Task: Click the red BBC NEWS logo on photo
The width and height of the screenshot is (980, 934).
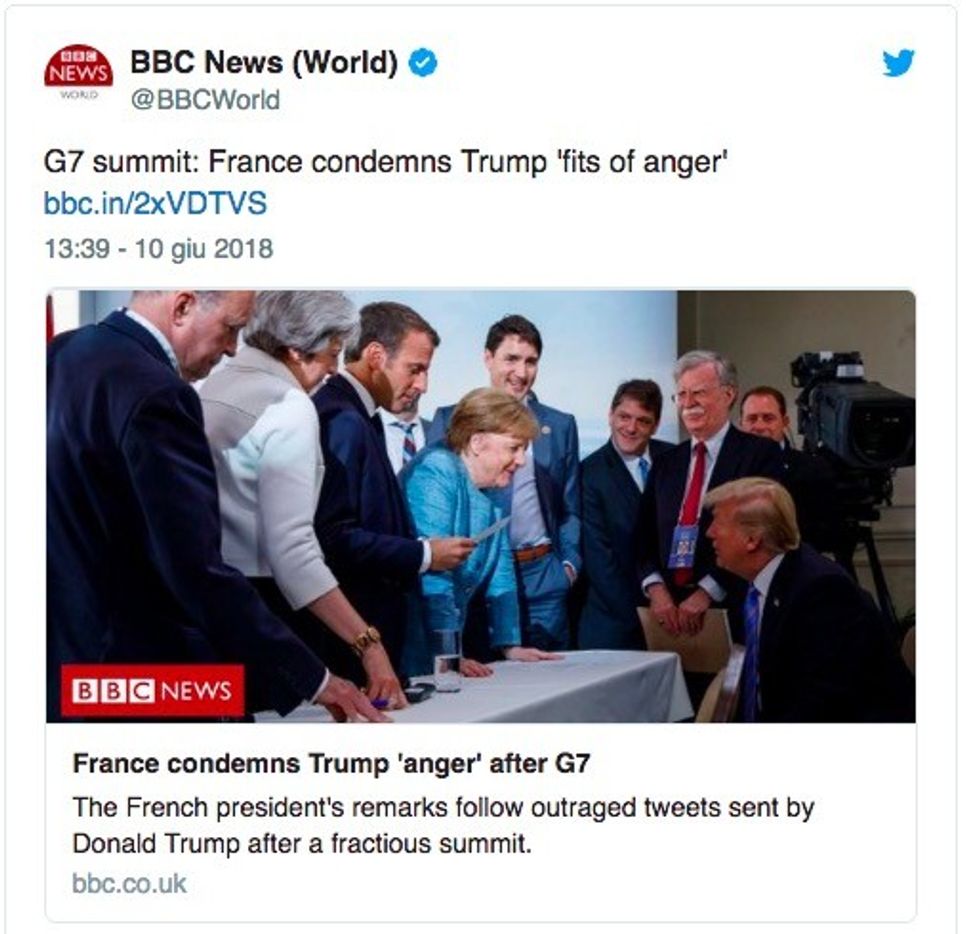Action: pos(152,691)
